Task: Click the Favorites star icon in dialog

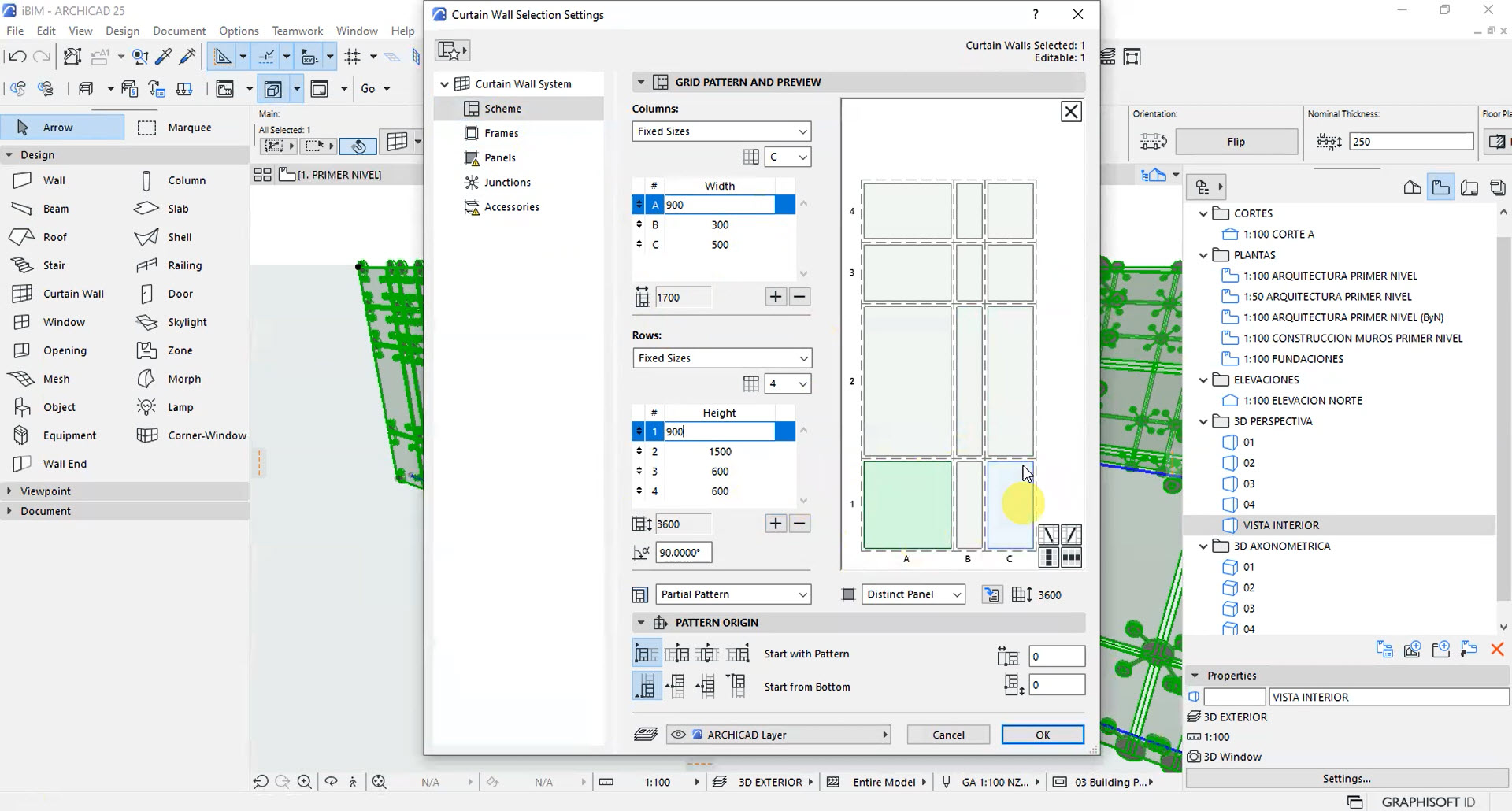Action: 452,50
